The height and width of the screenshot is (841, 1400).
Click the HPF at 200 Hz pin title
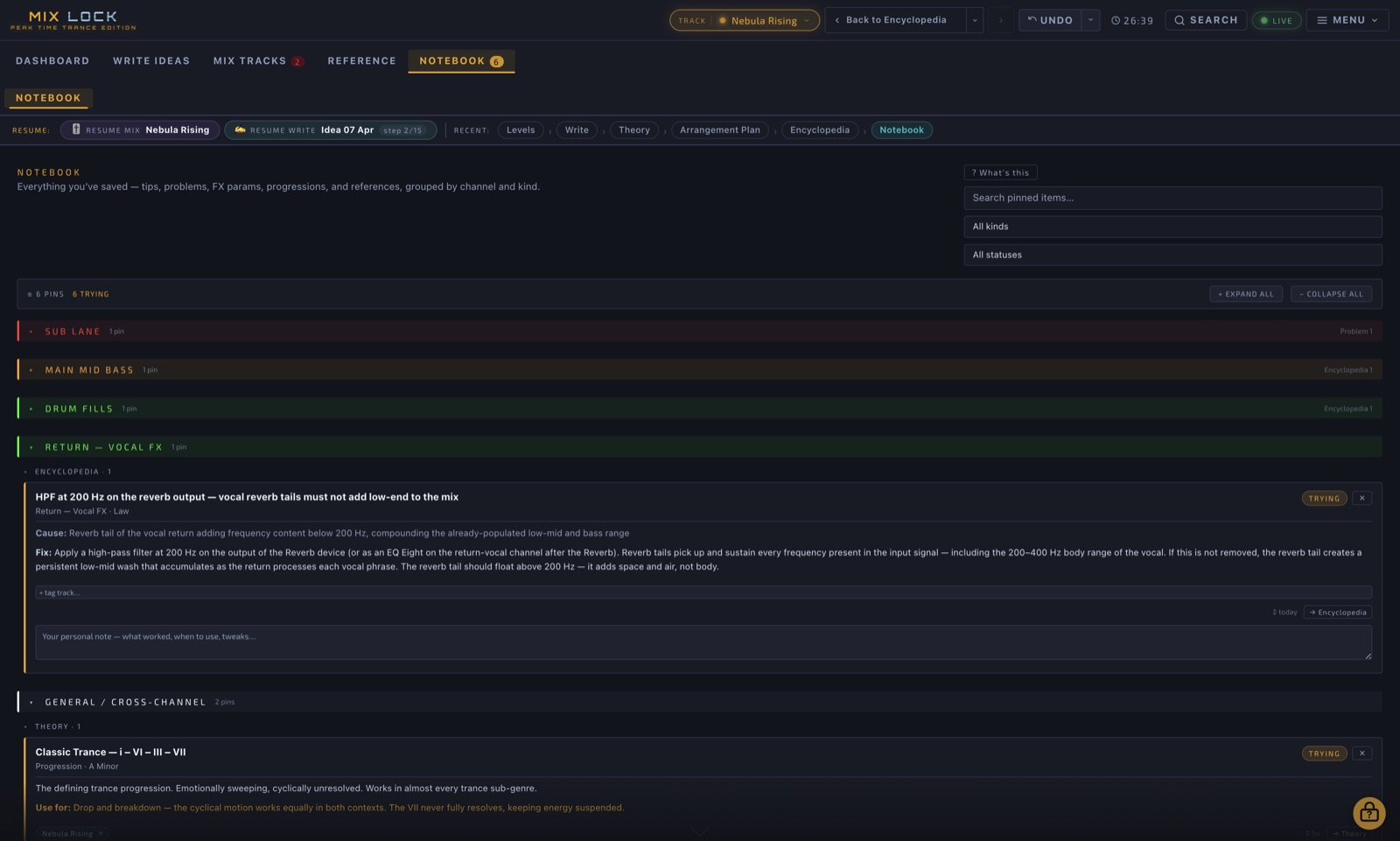[x=247, y=497]
